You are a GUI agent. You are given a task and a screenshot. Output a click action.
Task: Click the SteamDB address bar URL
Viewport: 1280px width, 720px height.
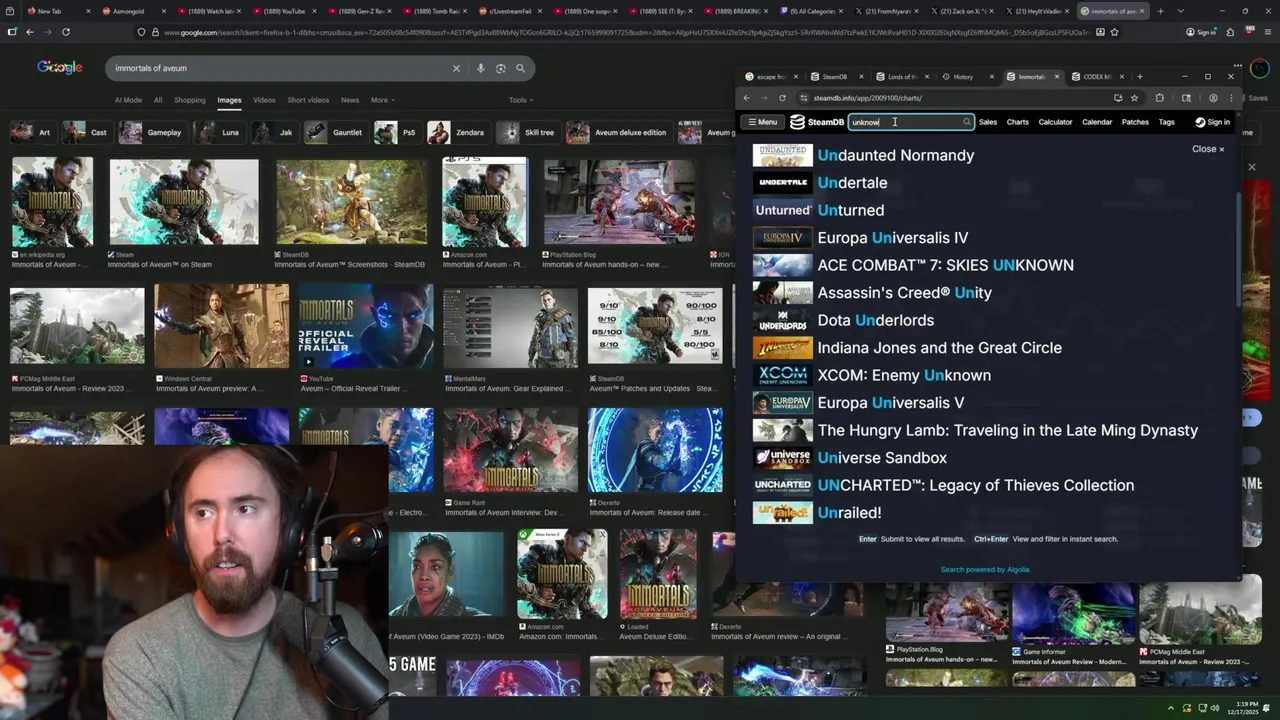coord(867,98)
